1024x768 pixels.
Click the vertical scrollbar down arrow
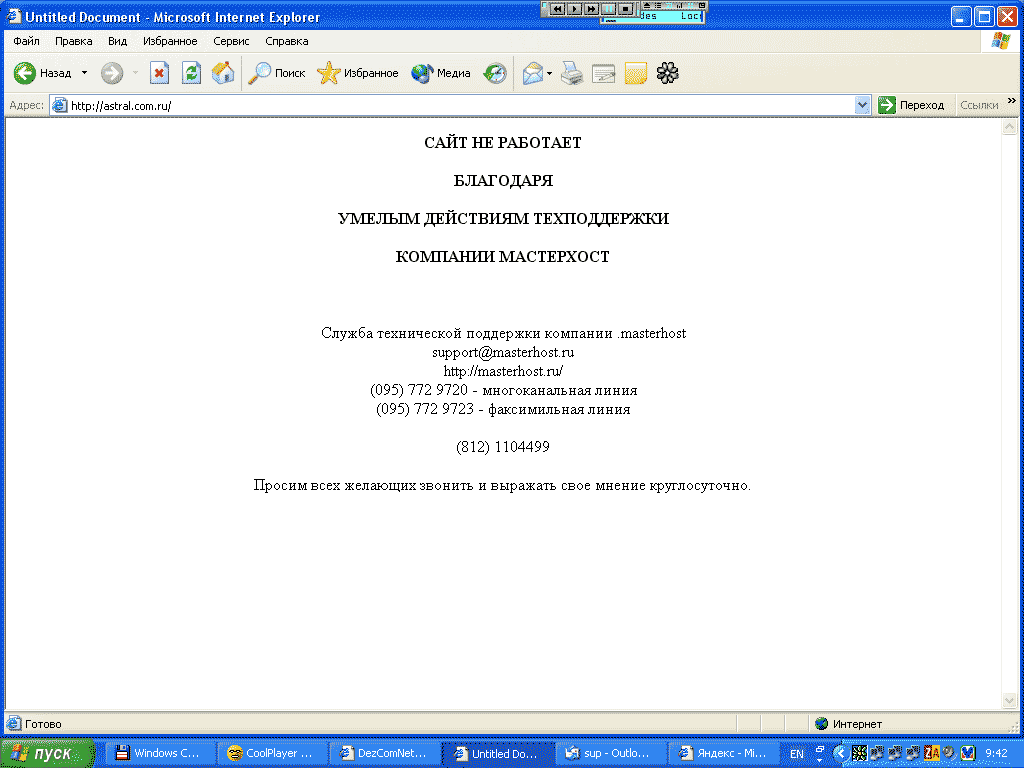tap(1009, 700)
